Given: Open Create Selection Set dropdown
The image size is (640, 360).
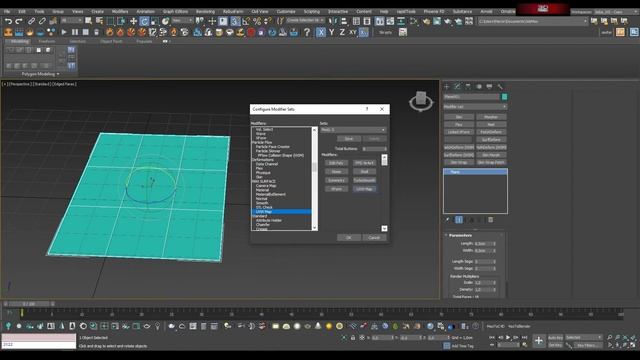Looking at the screenshot, I should (x=306, y=20).
